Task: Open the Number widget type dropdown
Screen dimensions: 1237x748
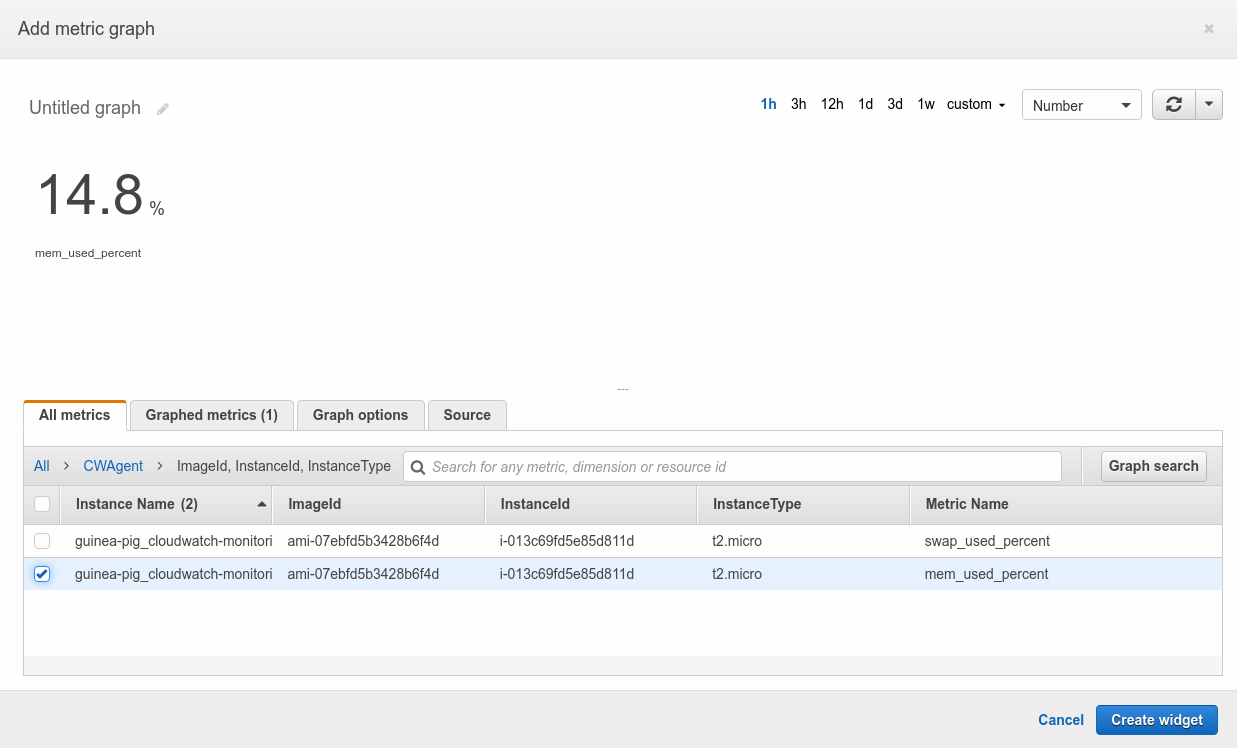Action: pyautogui.click(x=1082, y=105)
